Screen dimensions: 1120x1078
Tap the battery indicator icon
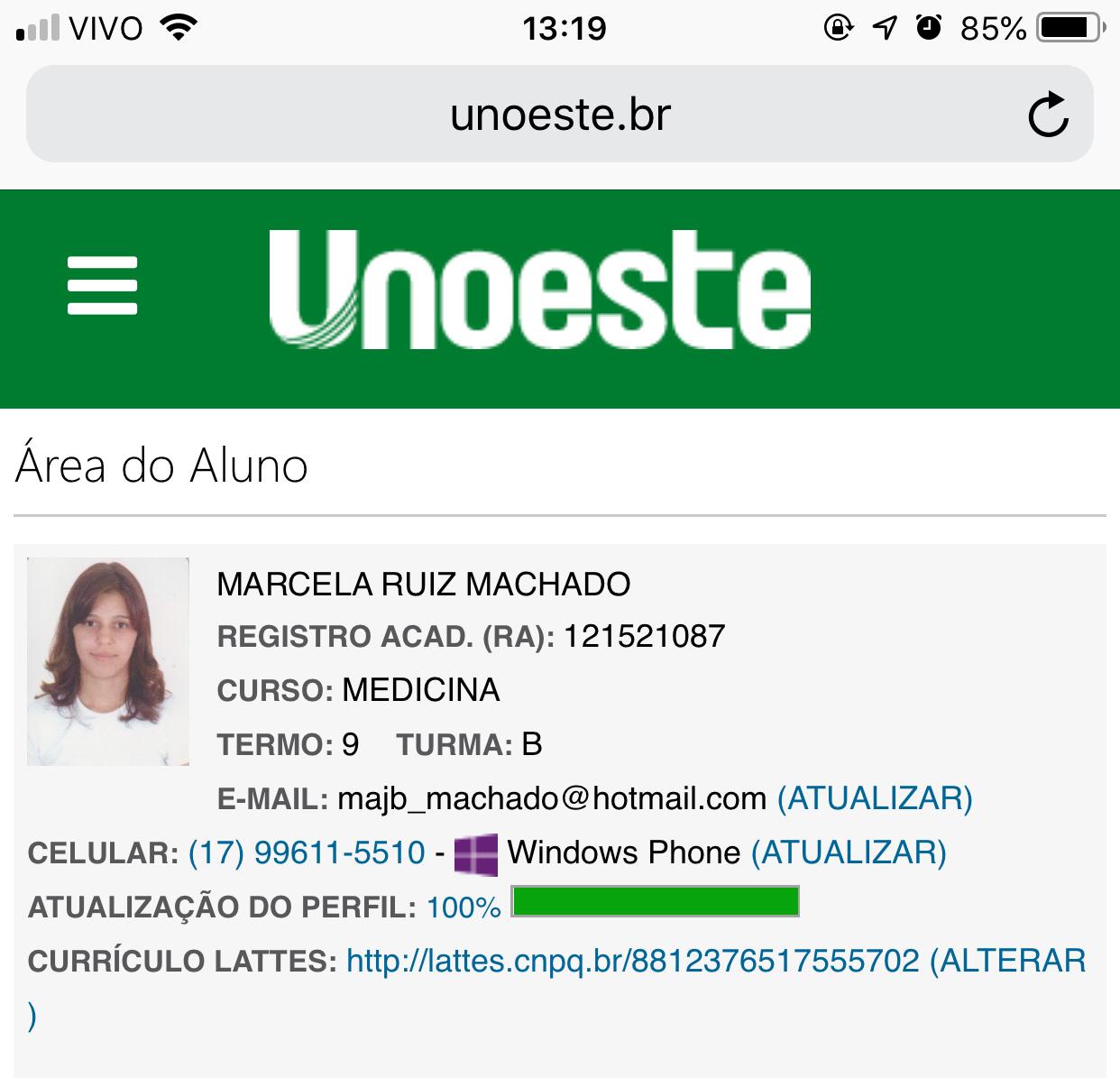coord(1071,28)
